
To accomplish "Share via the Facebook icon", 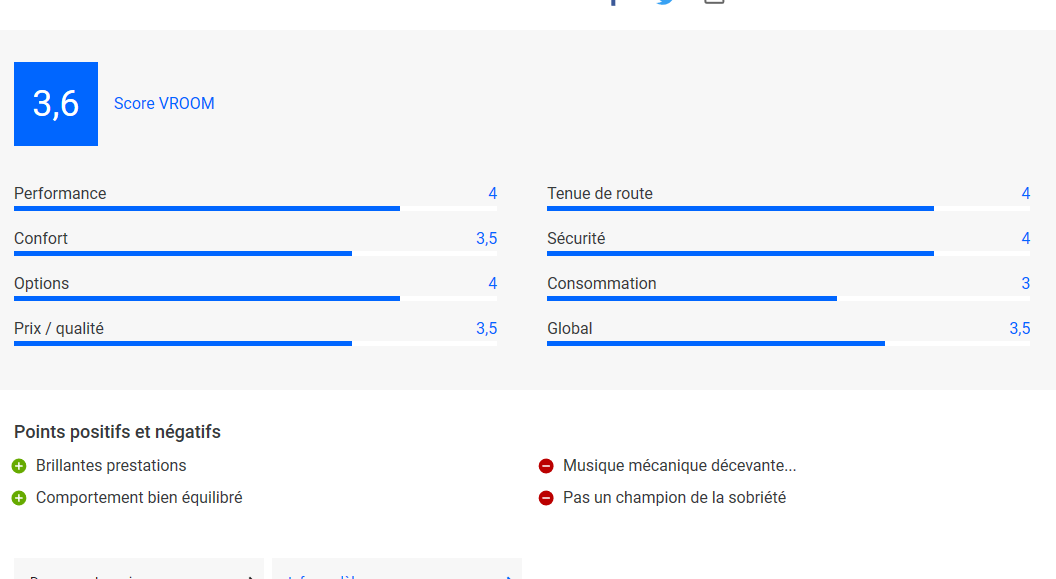I will (614, 2).
